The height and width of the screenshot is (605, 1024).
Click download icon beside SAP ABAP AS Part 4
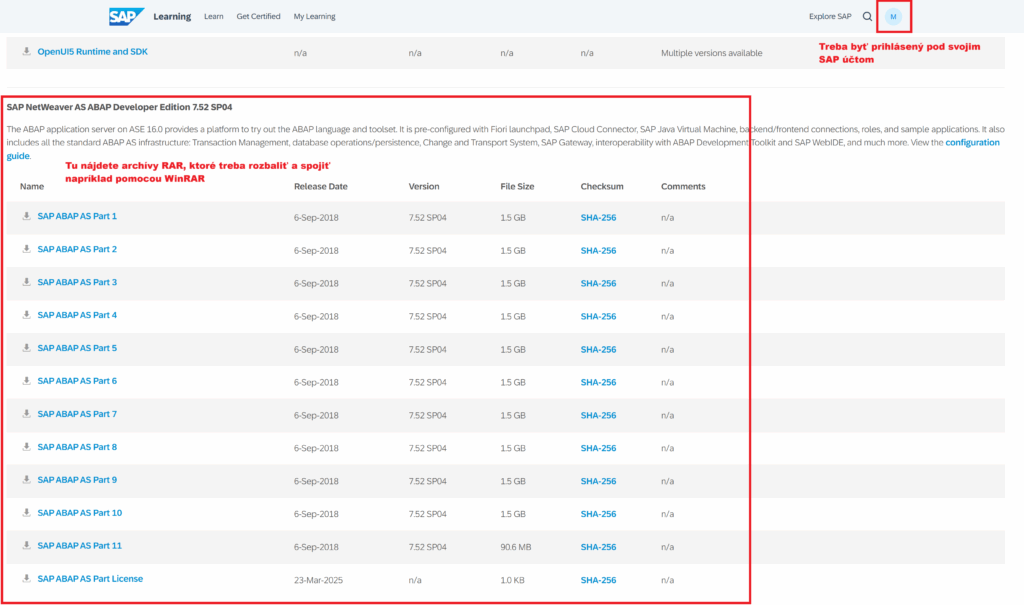(27, 314)
